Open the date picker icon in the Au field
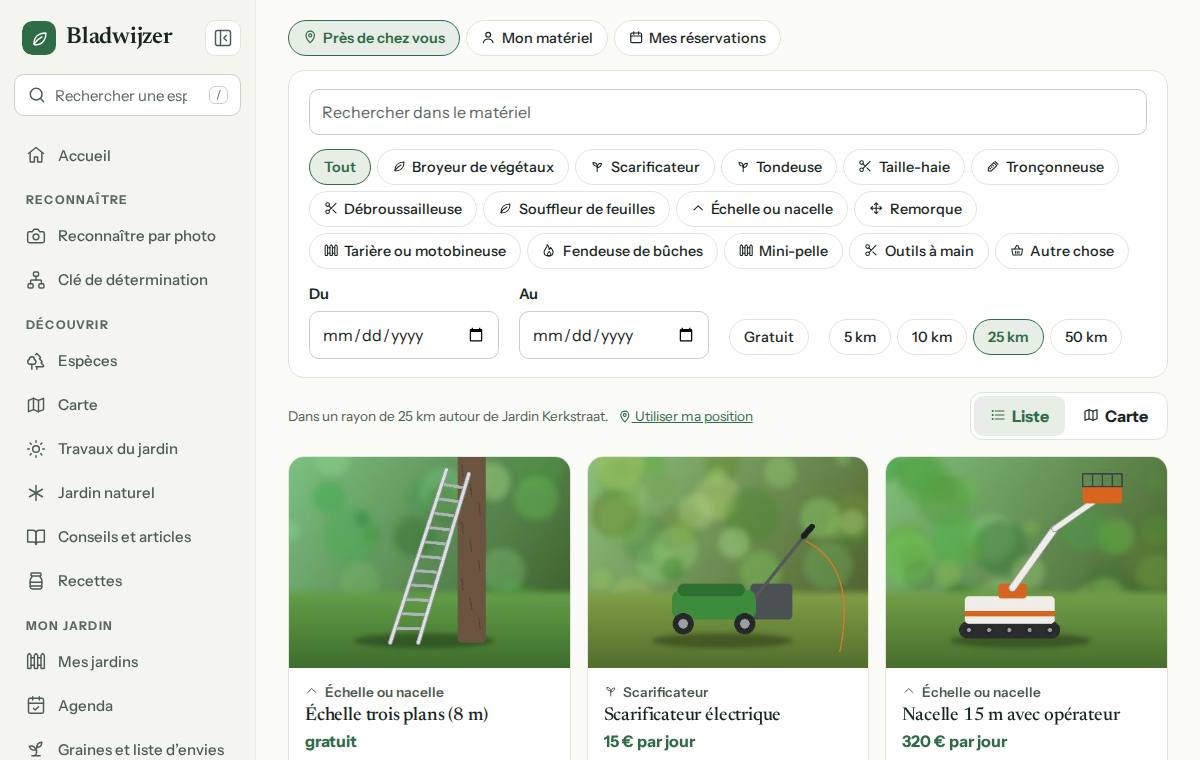Image resolution: width=1200 pixels, height=760 pixels. (686, 335)
